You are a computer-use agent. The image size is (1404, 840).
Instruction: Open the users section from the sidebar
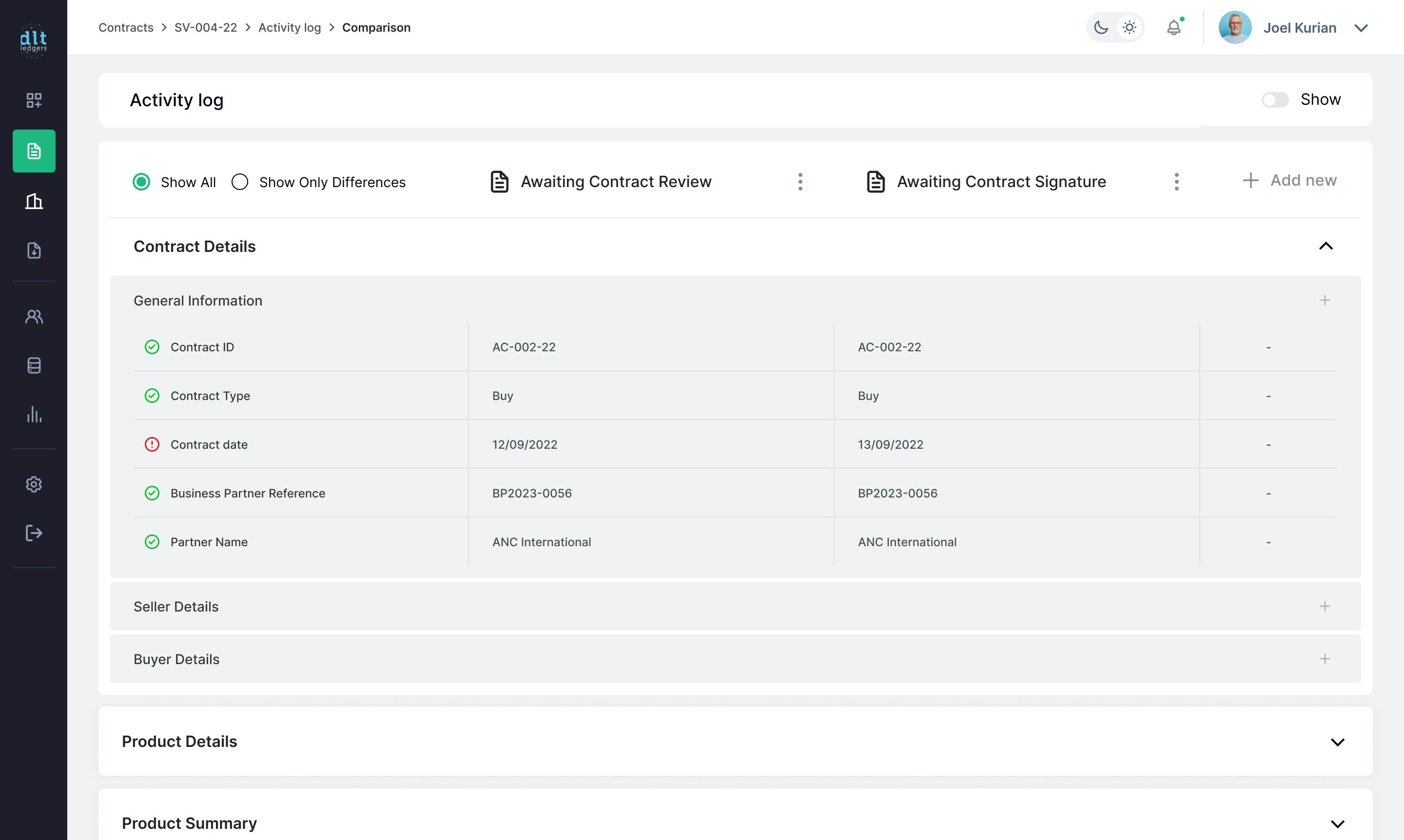34,316
